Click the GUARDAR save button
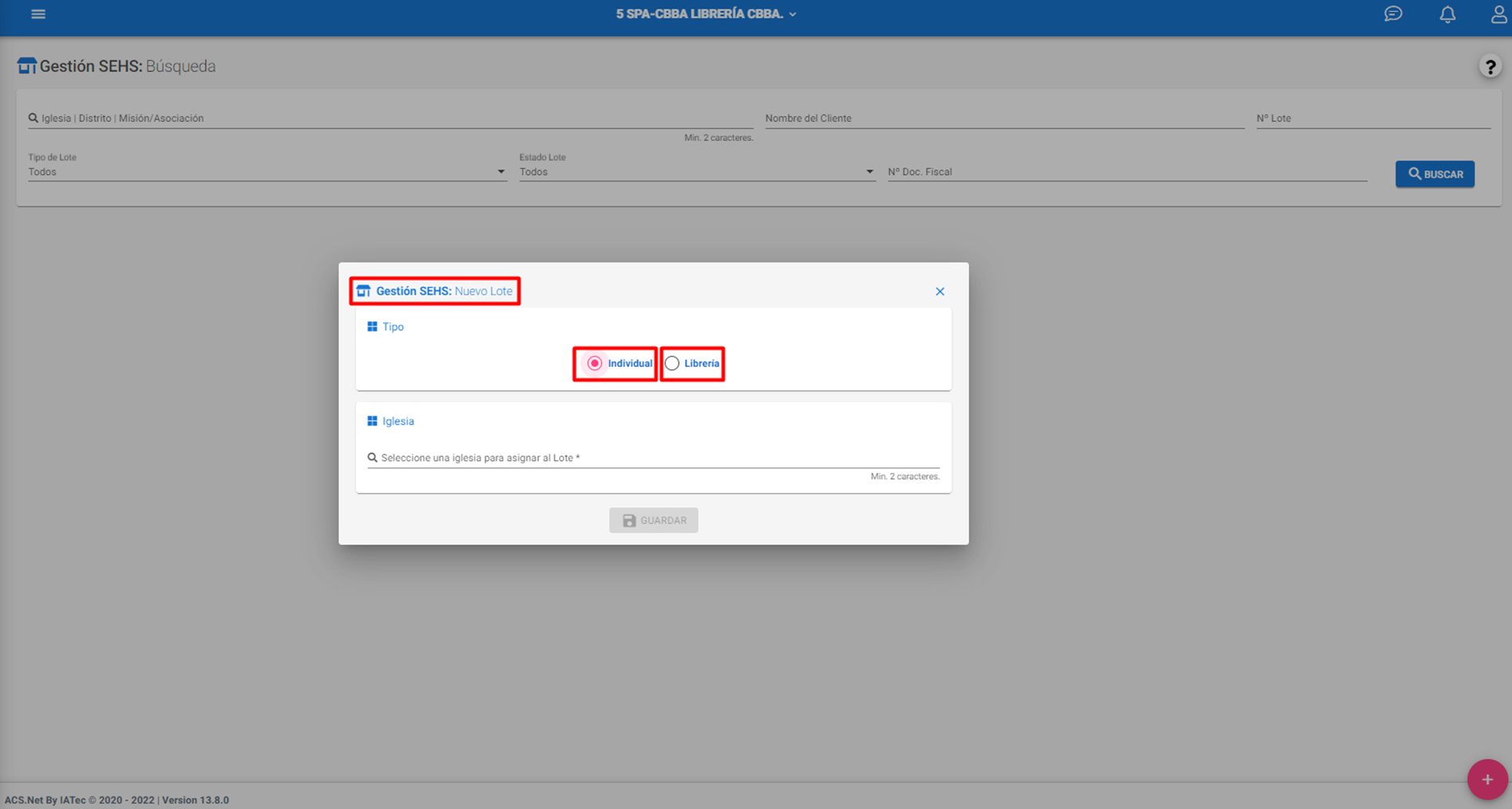The height and width of the screenshot is (809, 1512). point(653,520)
